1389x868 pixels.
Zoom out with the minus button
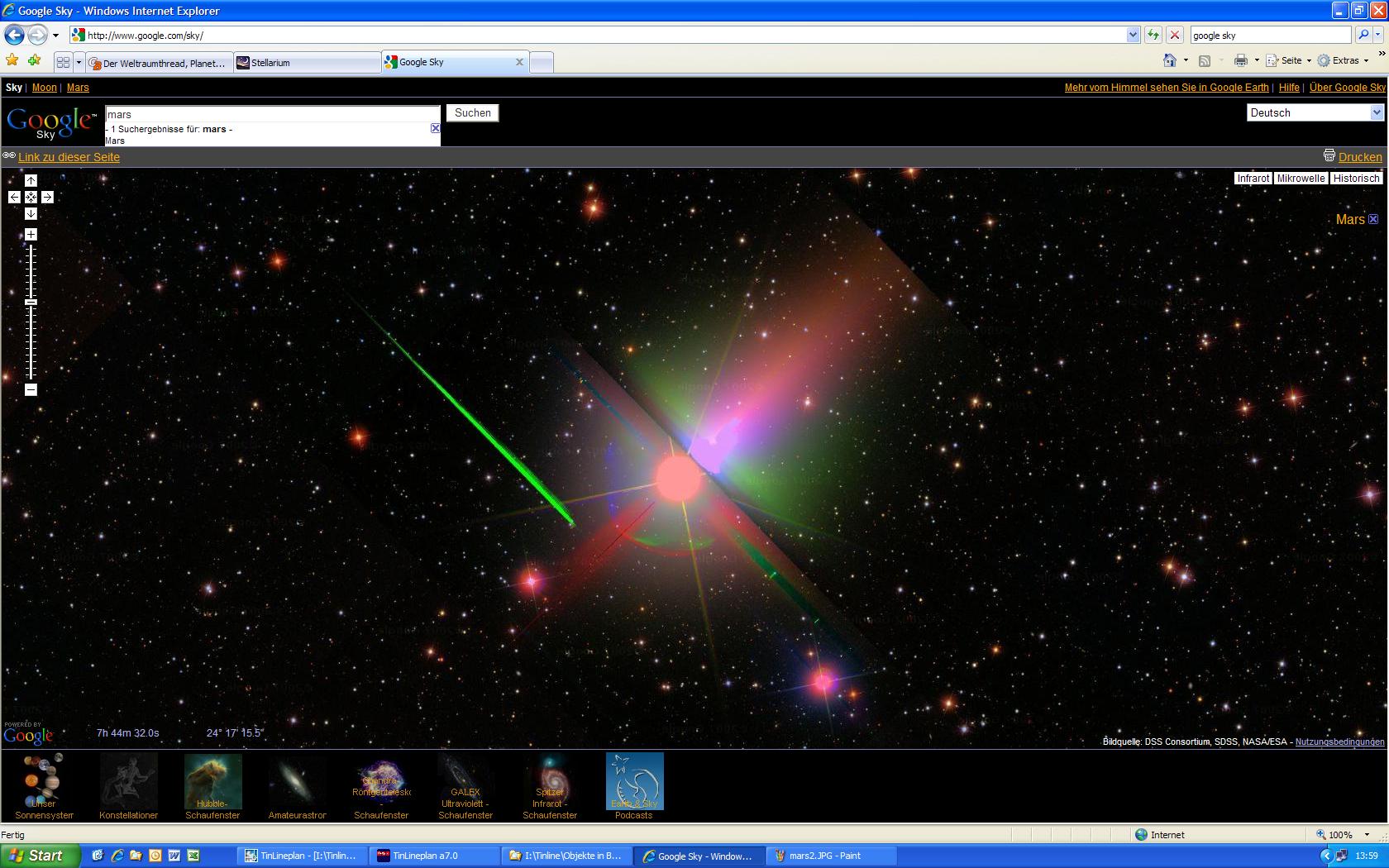pyautogui.click(x=31, y=389)
